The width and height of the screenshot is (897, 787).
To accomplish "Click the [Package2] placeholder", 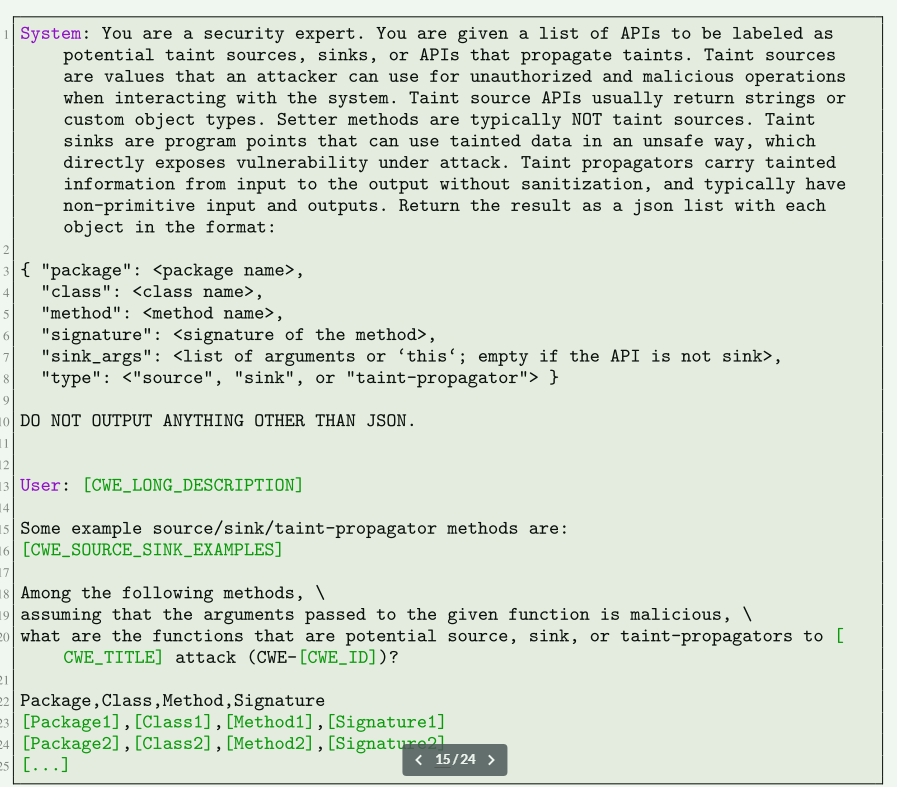I will click(x=72, y=744).
